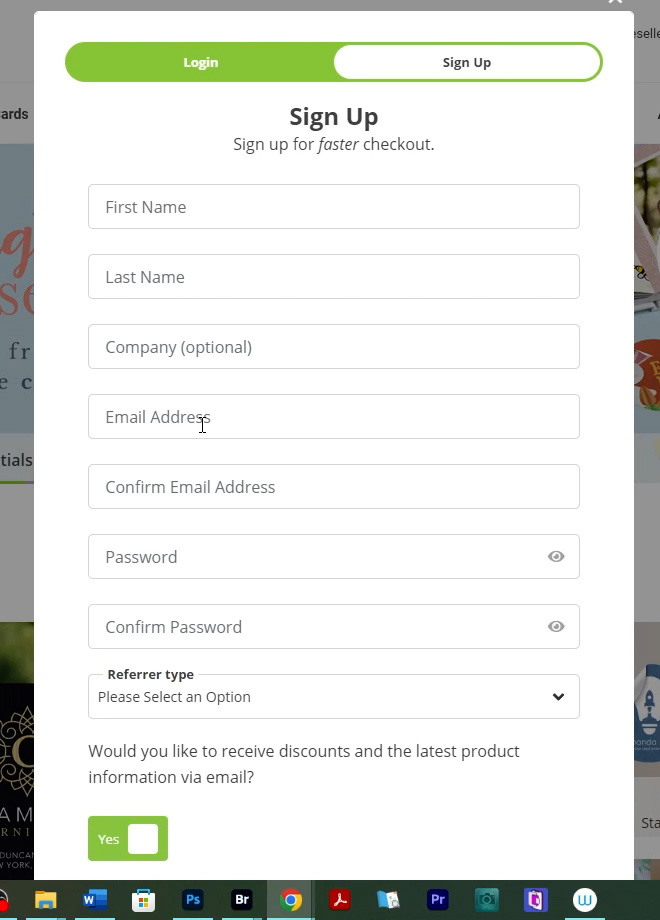Switch to the Login tab
This screenshot has height=920, width=660.
point(201,62)
